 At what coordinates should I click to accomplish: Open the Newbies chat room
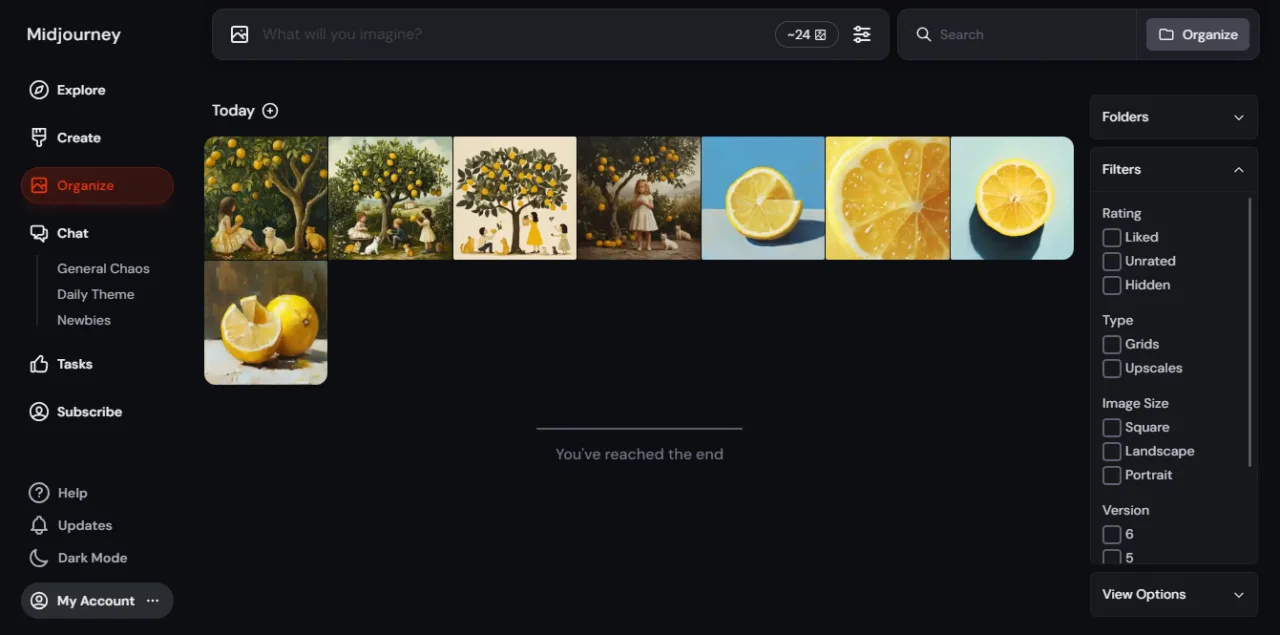point(84,321)
